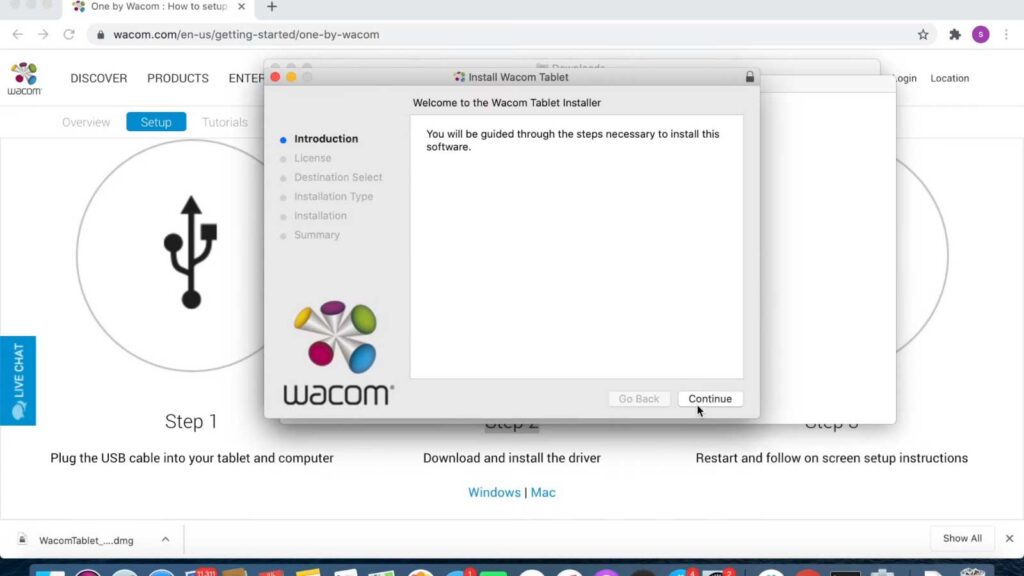Open the downloaded WacomTablet dmg file
Screen dimensions: 1024x576
coord(85,540)
